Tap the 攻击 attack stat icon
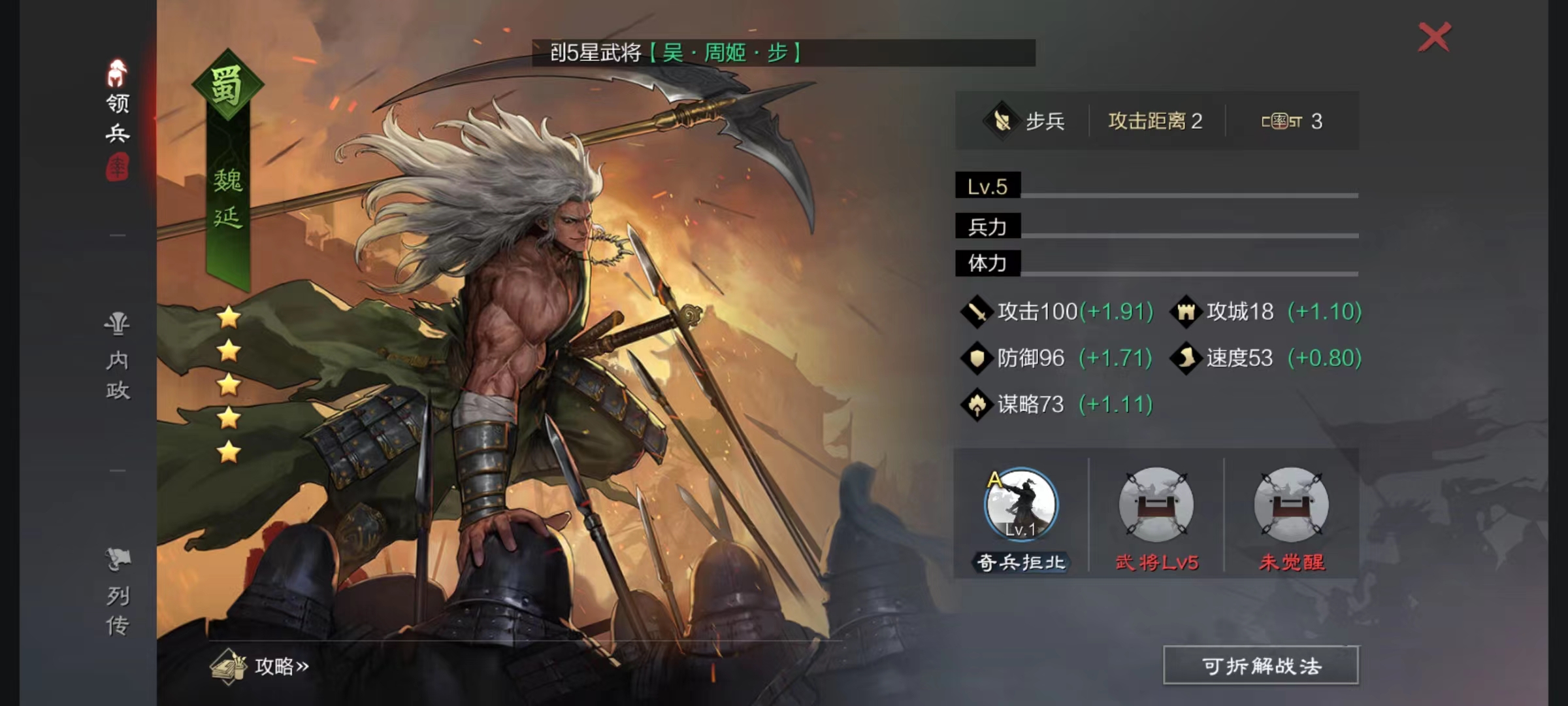 (x=977, y=312)
